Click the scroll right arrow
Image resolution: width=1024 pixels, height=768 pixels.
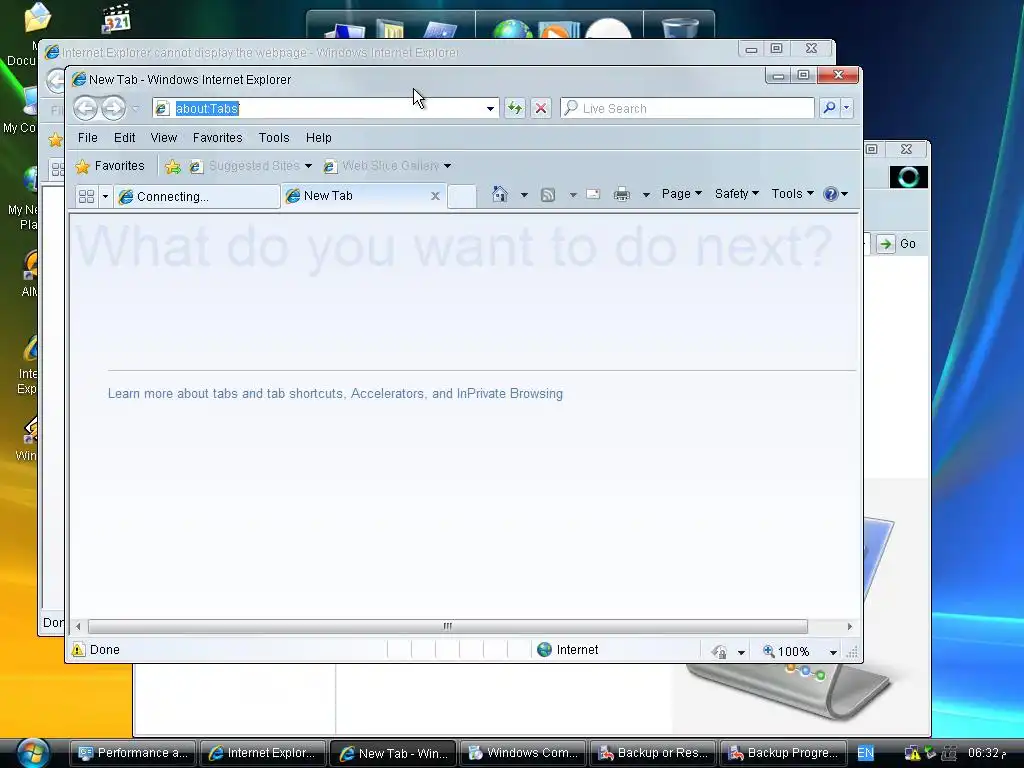point(850,626)
